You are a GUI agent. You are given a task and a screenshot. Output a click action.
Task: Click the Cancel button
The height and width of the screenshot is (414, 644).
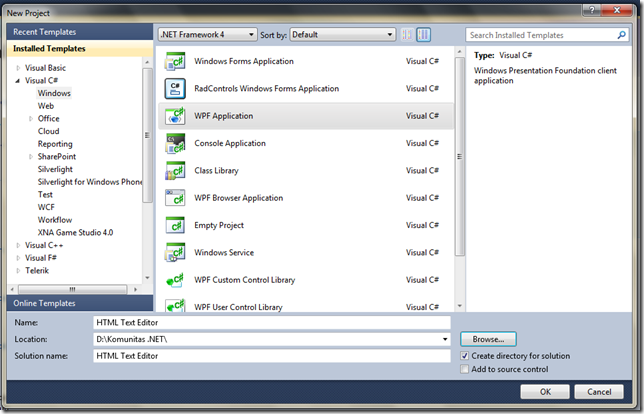point(599,392)
